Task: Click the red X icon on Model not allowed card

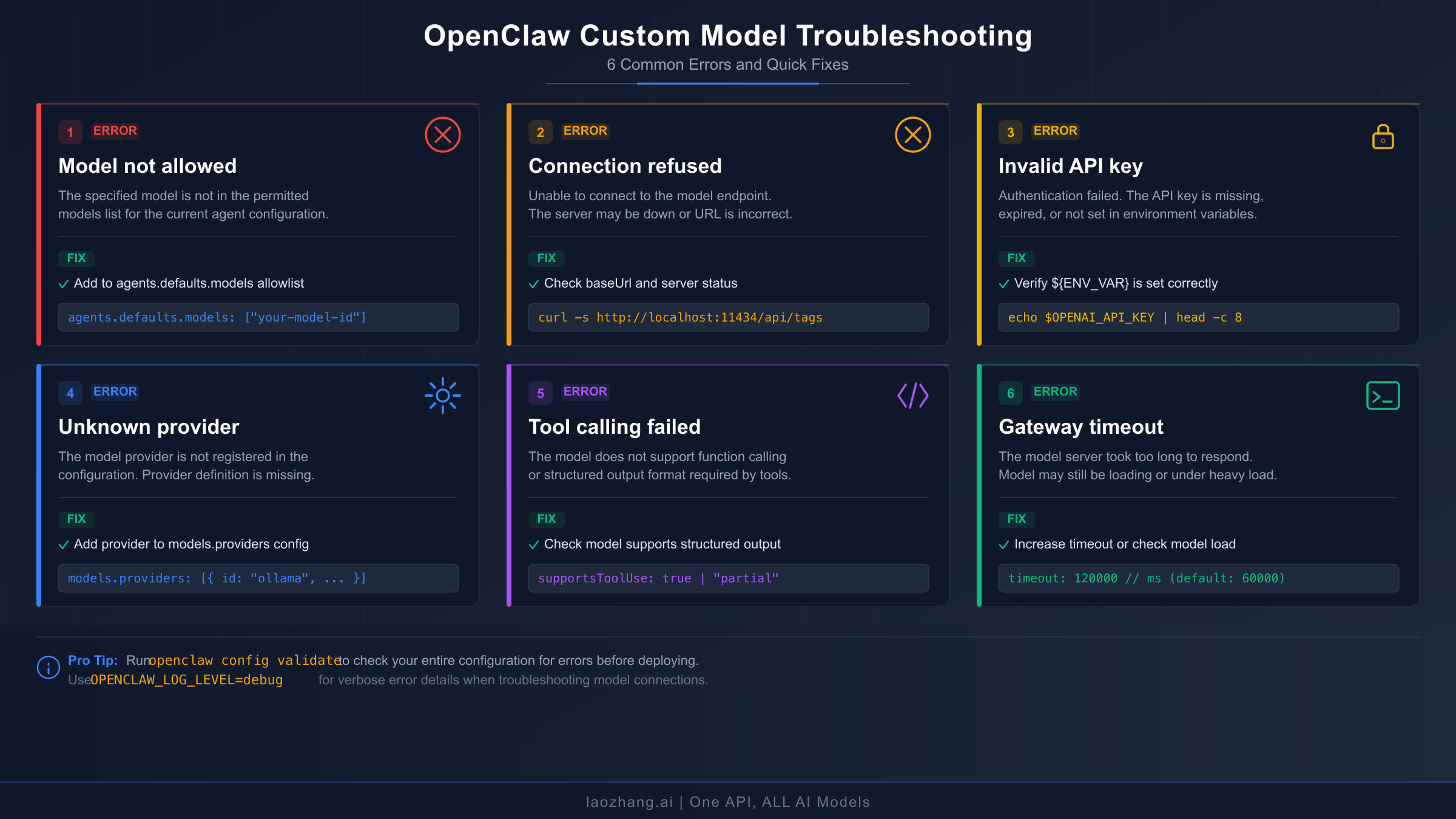Action: pyautogui.click(x=442, y=134)
